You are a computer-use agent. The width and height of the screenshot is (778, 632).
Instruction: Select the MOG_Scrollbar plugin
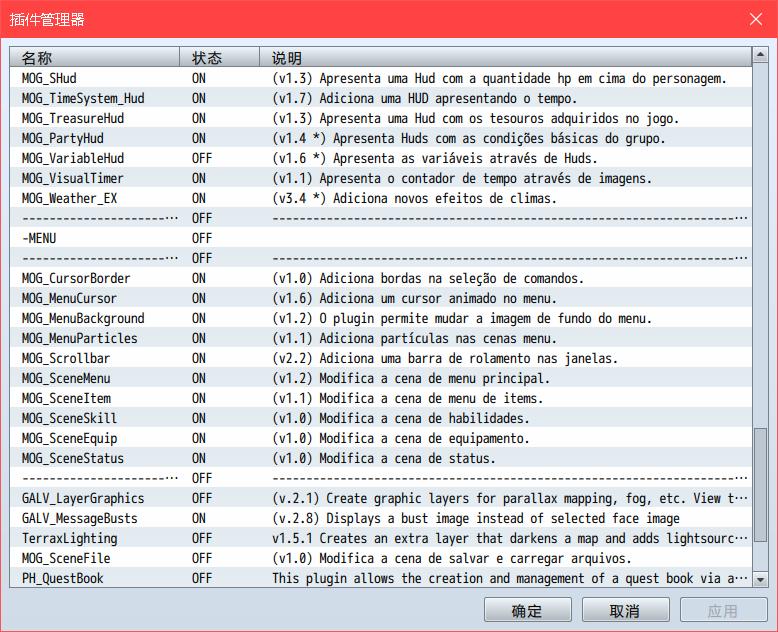[x=381, y=358]
